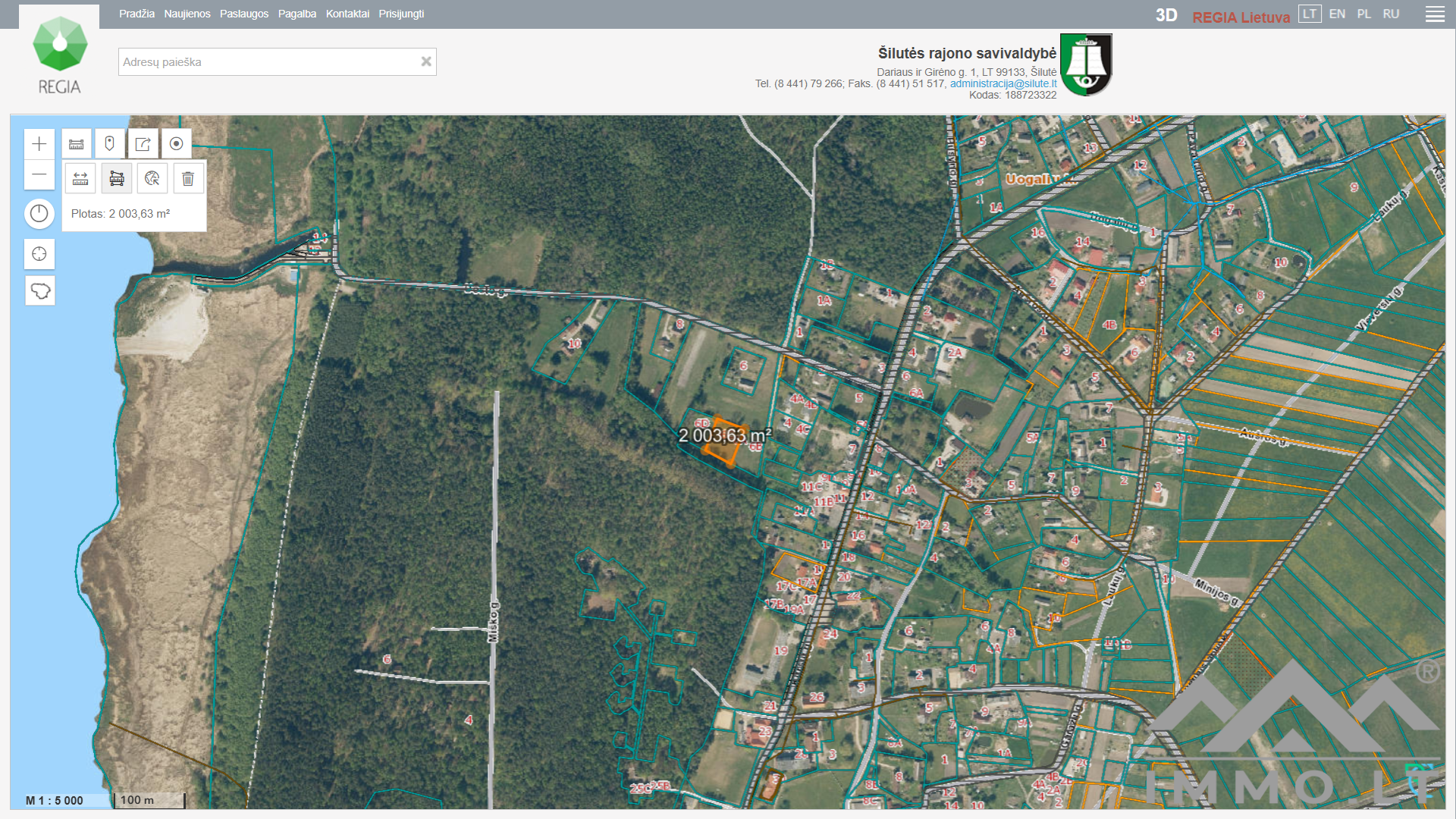Toggle the circular target point tool
1456x819 pixels.
tap(176, 144)
